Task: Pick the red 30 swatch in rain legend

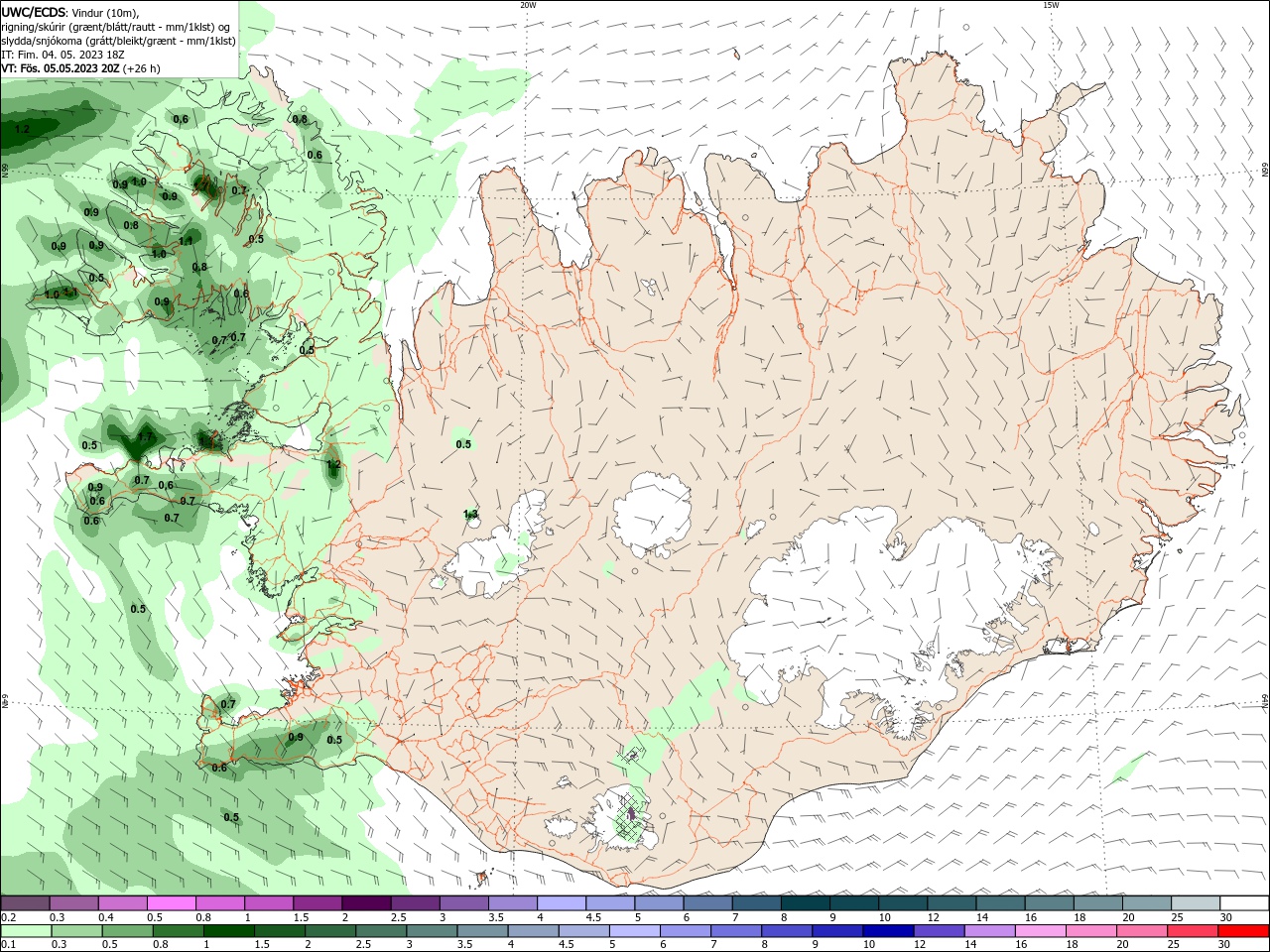Action: coord(1244,931)
